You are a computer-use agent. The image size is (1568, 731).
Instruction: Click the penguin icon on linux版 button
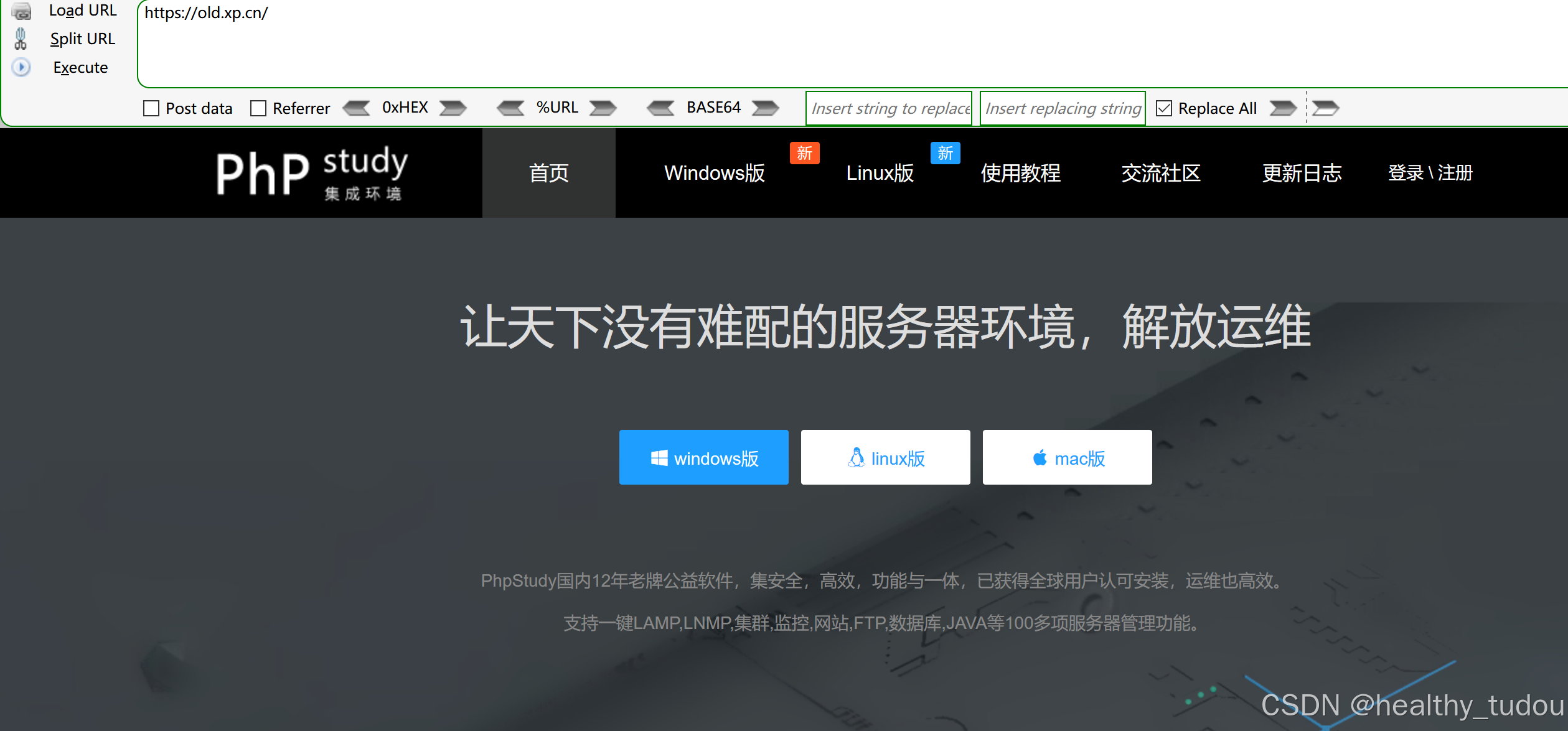(x=856, y=457)
